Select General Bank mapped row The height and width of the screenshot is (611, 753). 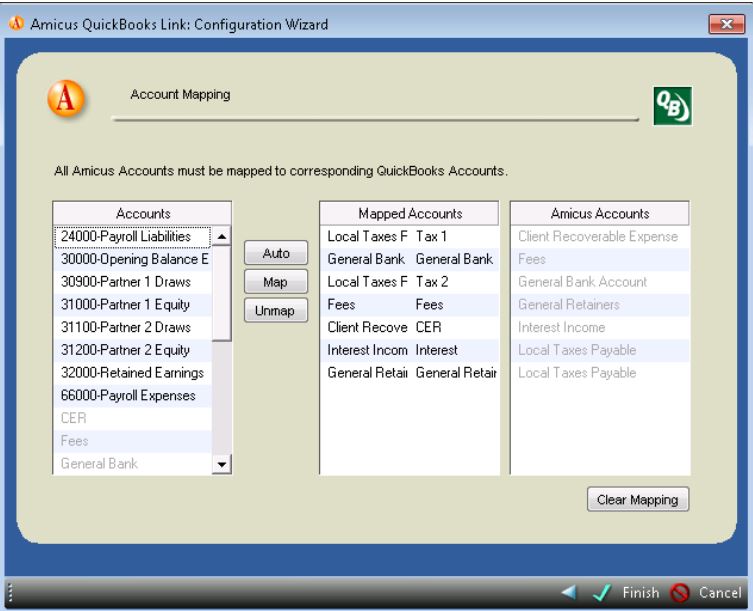coord(409,259)
